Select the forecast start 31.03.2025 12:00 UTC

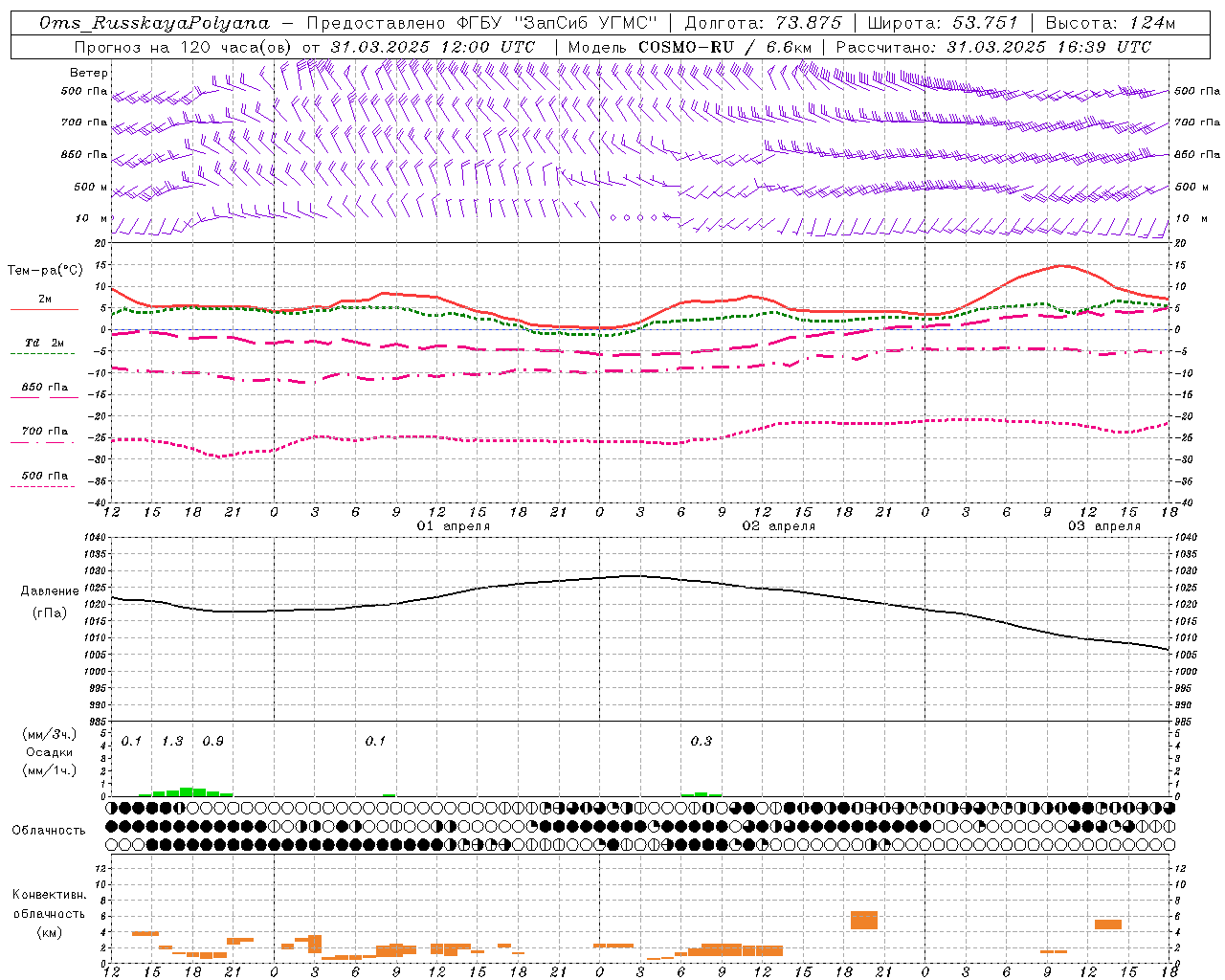click(433, 47)
